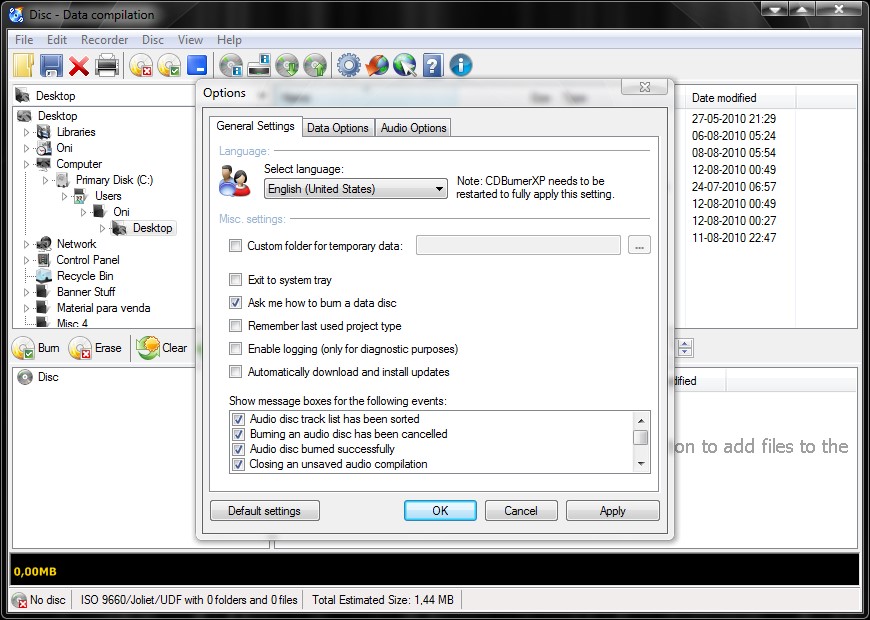Image resolution: width=870 pixels, height=620 pixels.
Task: Expand the Libraries tree node
Action: (28, 132)
